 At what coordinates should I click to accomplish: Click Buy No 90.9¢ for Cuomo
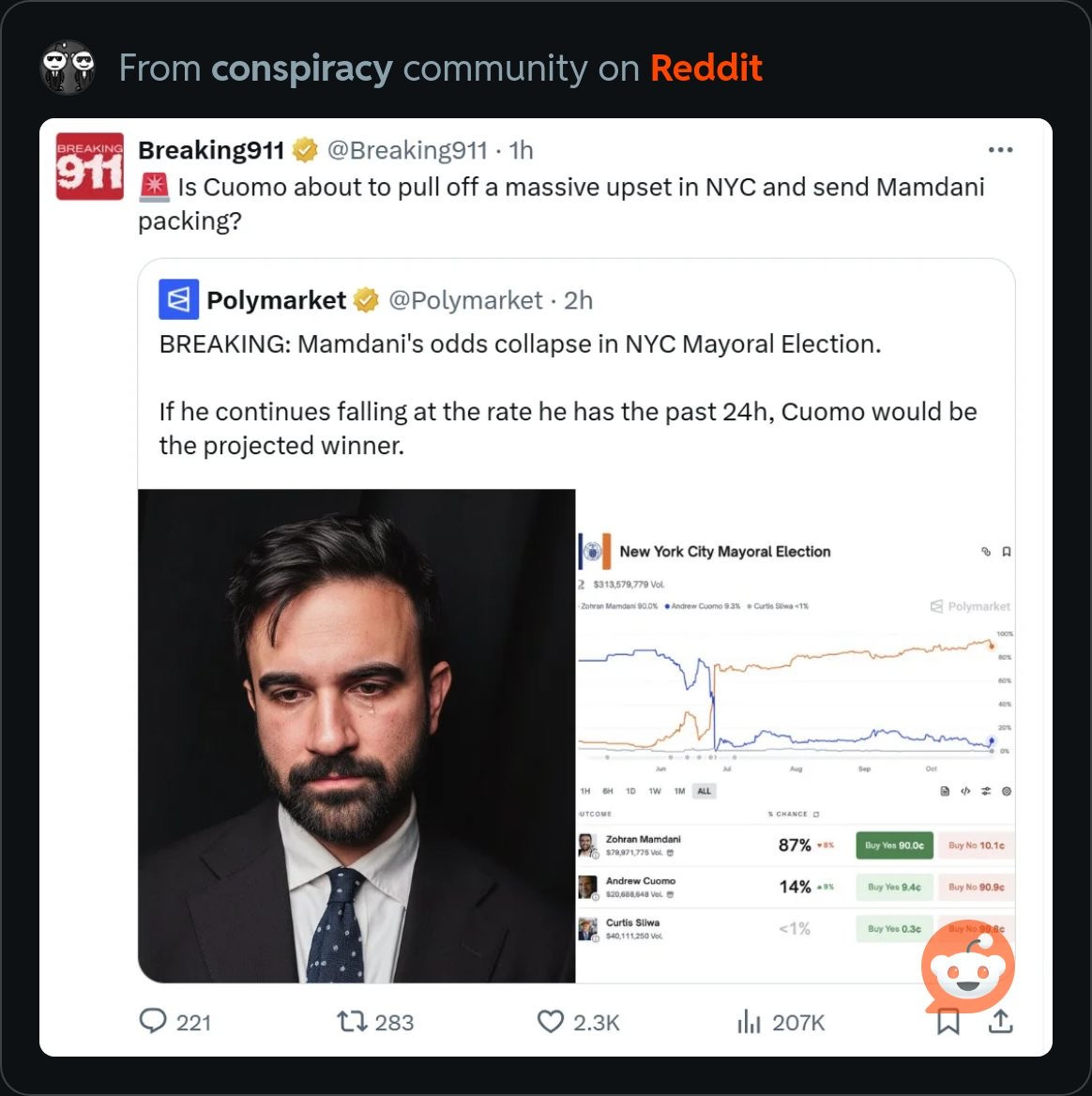976,887
